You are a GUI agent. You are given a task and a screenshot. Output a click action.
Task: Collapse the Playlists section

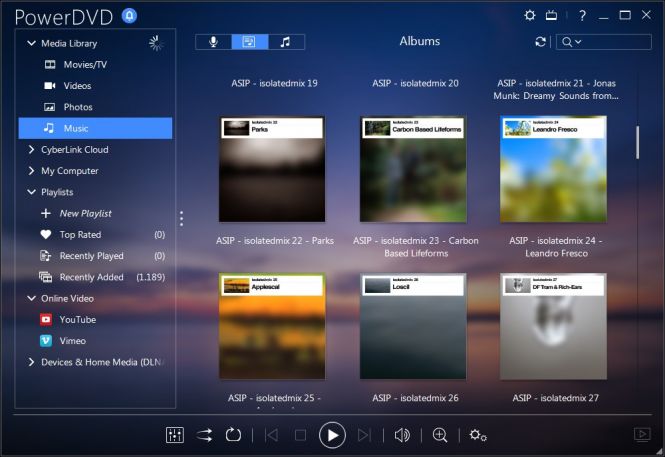(31, 192)
